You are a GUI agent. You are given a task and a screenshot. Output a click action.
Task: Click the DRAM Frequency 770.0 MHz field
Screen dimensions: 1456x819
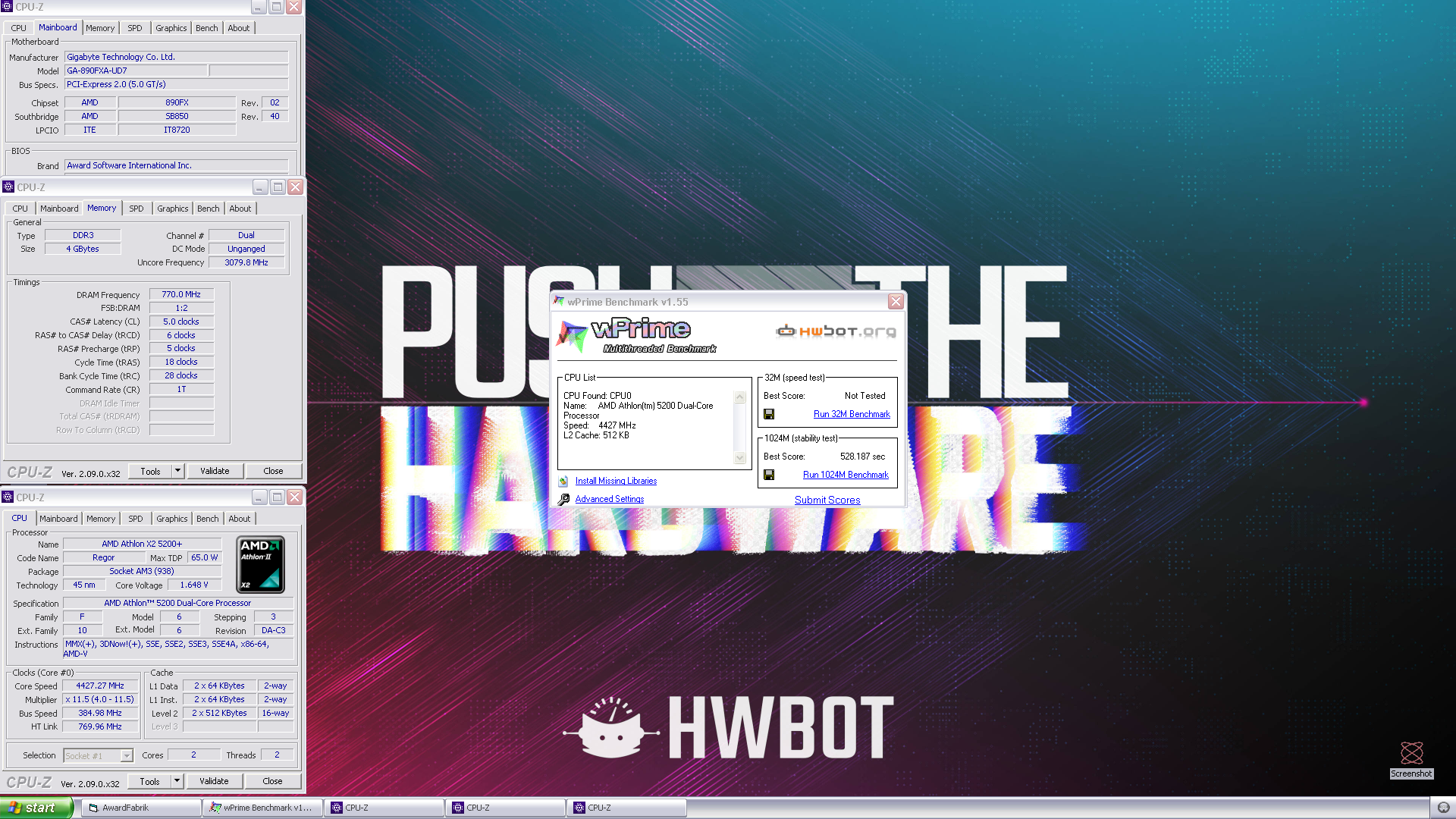(181, 294)
